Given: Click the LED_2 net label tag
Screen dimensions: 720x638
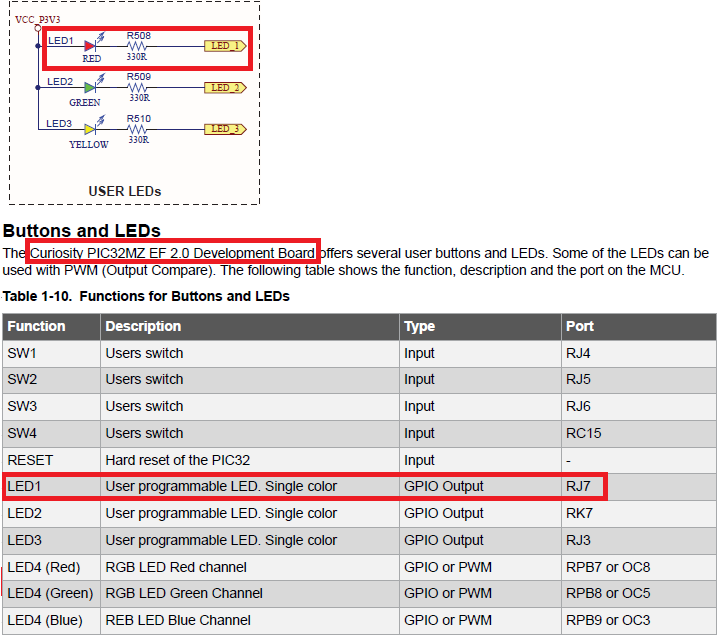Looking at the screenshot, I should coord(225,88).
